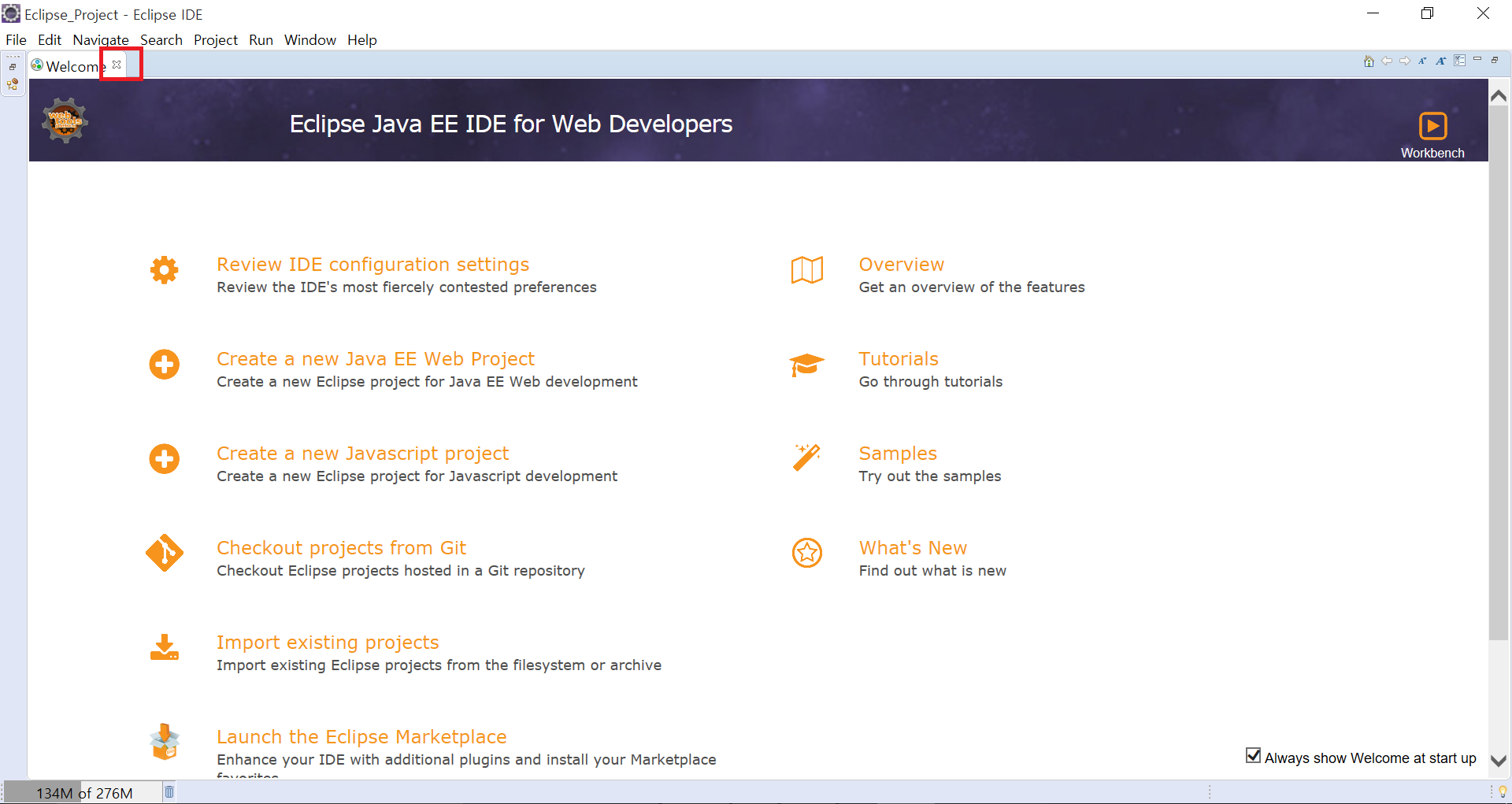
Task: Click the Web Tools gear logo
Action: [x=65, y=120]
